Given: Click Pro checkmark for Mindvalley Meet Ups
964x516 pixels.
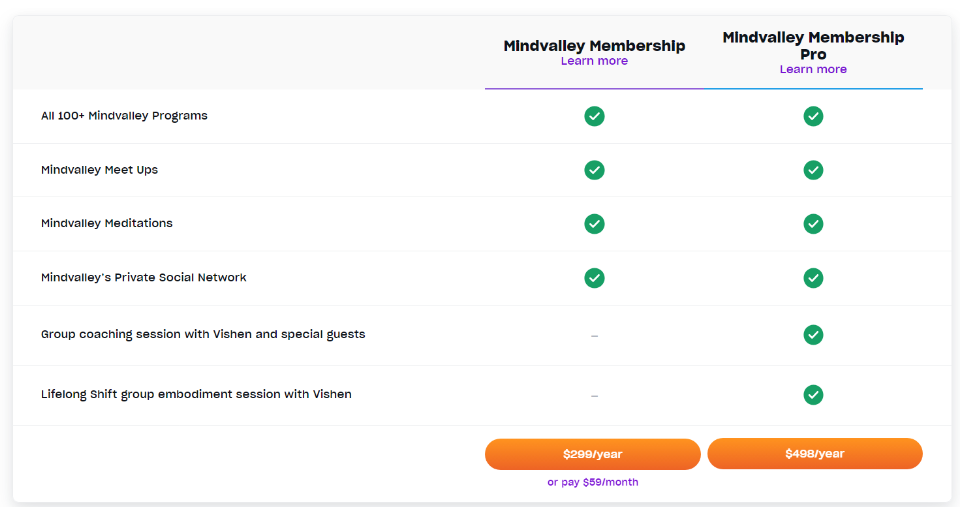Looking at the screenshot, I should [813, 170].
